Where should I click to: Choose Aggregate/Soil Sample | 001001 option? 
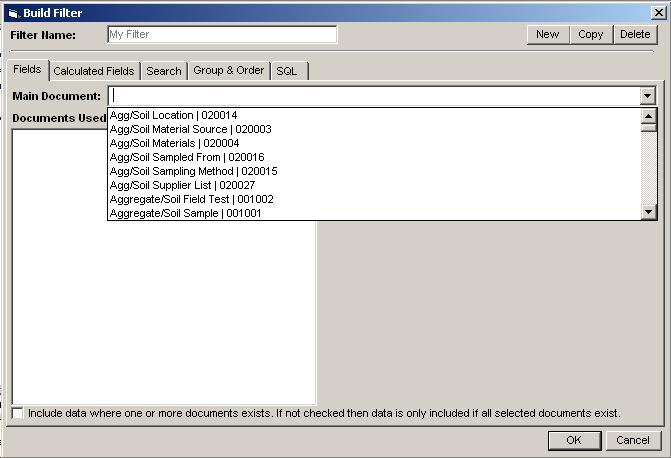185,213
